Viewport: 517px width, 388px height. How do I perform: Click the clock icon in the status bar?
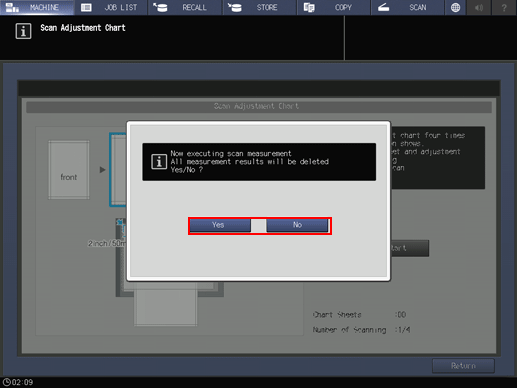tap(6, 382)
